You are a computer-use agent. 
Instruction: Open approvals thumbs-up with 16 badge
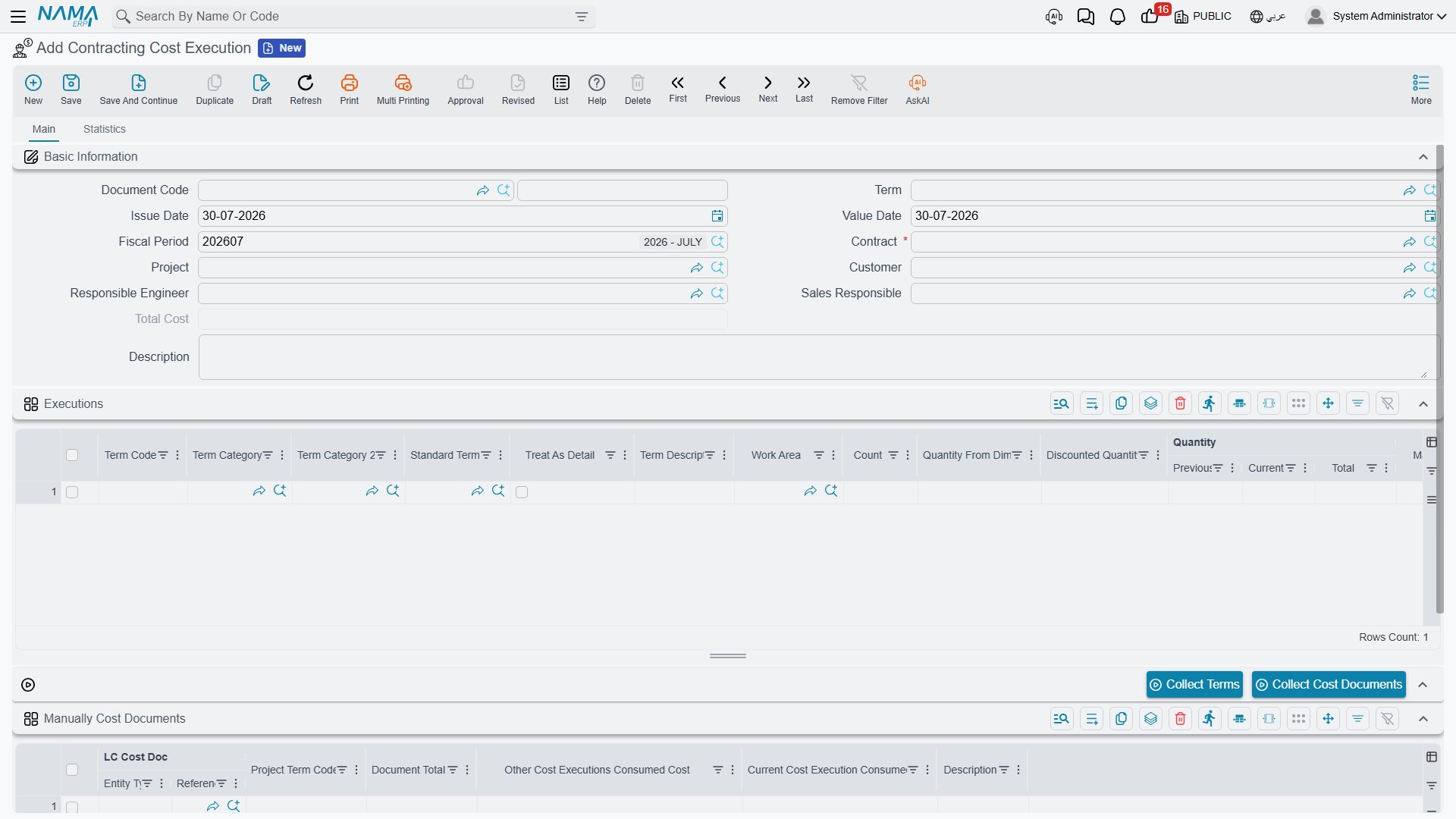(1151, 16)
